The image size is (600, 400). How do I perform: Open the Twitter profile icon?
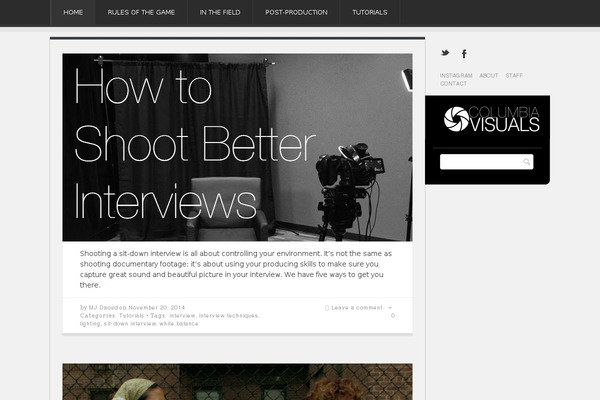click(445, 53)
